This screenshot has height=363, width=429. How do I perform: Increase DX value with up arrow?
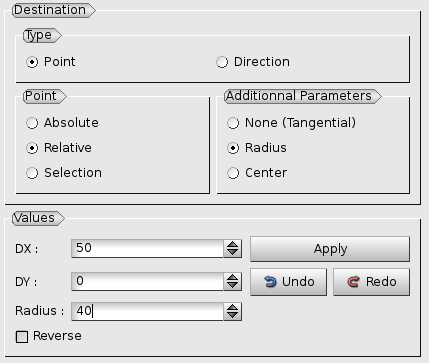click(232, 244)
